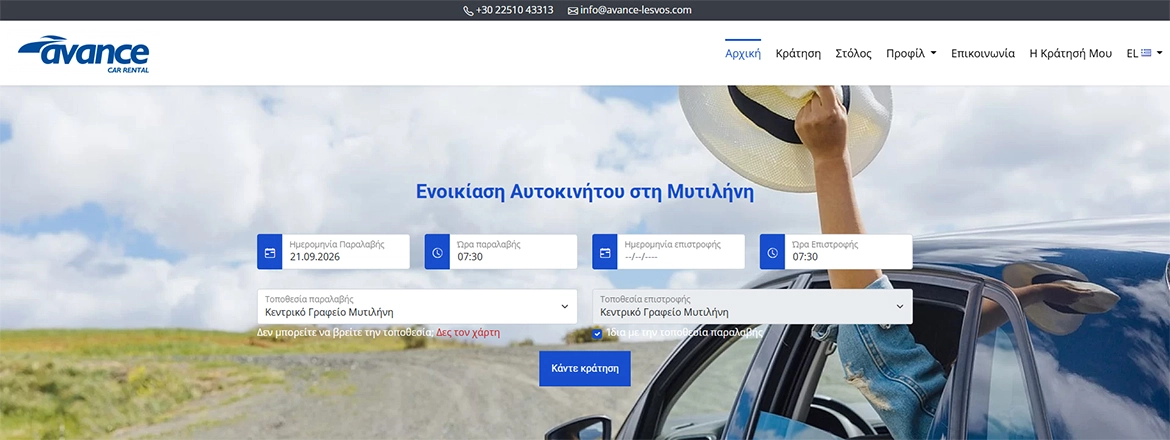Click the Greek flag icon

[1146, 53]
